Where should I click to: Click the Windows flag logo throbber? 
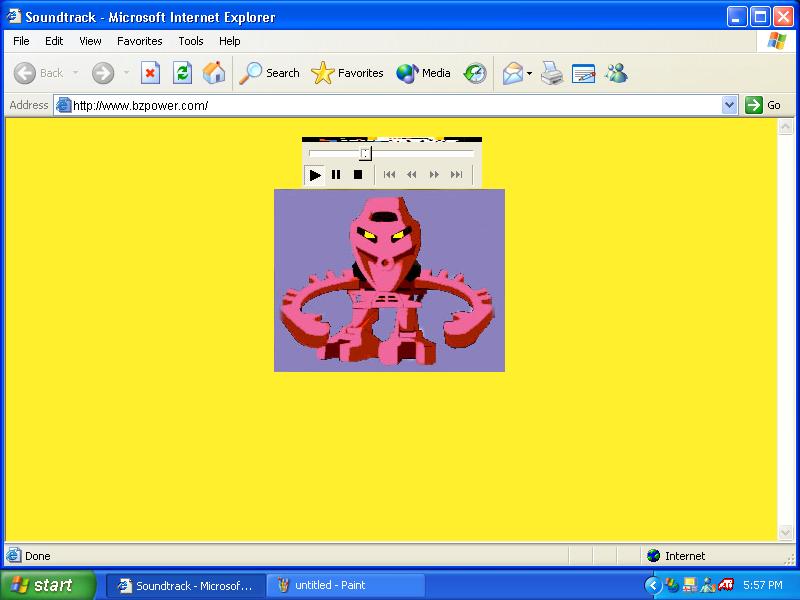[777, 41]
